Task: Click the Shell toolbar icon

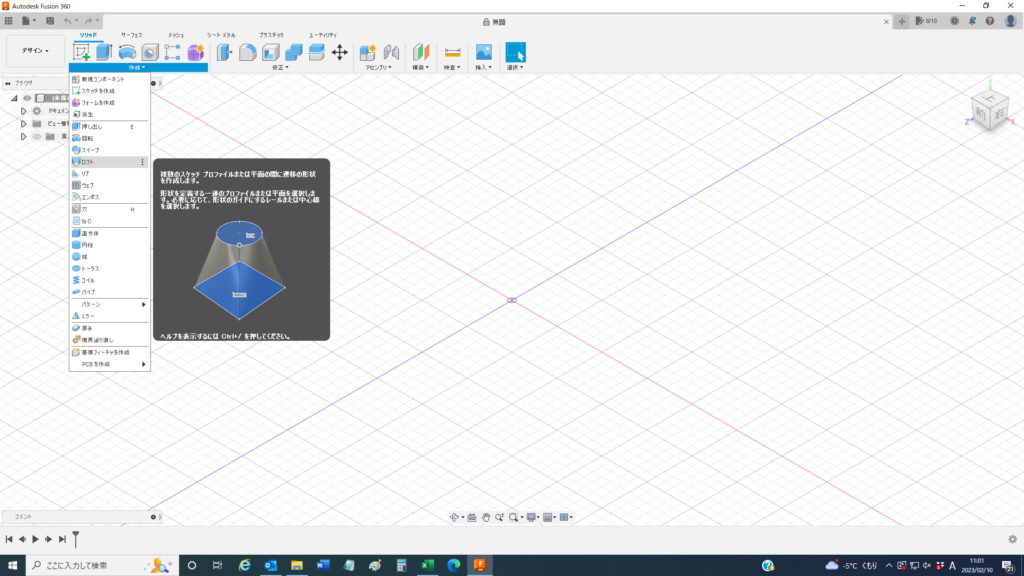Action: (270, 52)
